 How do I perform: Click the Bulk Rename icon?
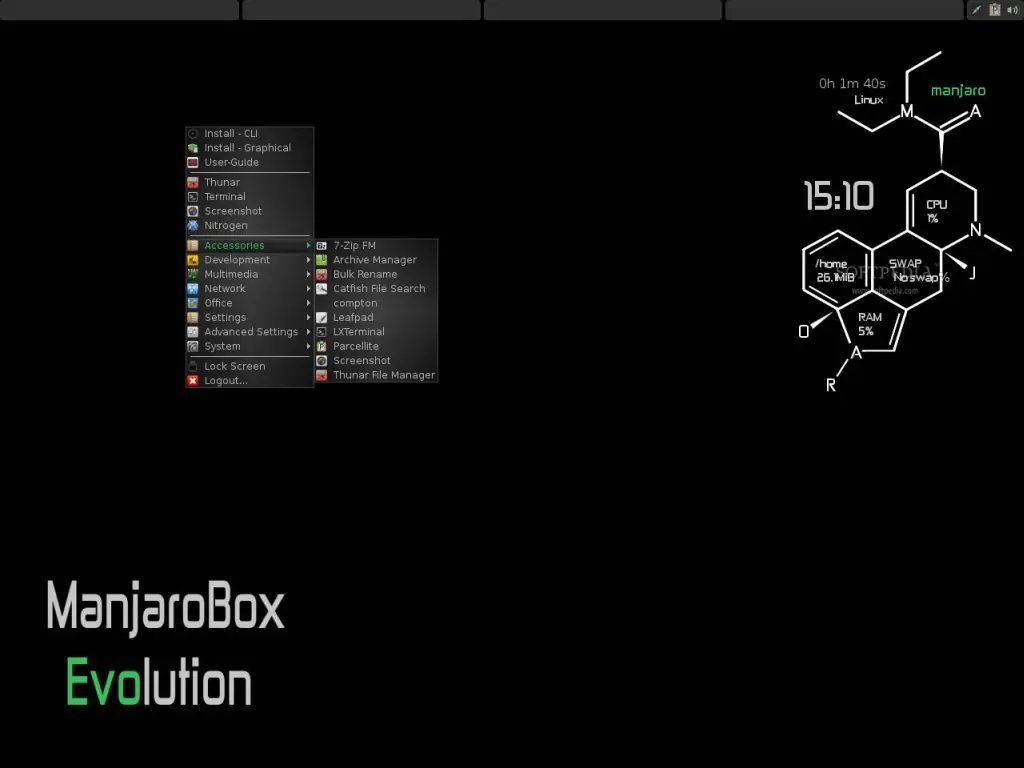click(321, 274)
